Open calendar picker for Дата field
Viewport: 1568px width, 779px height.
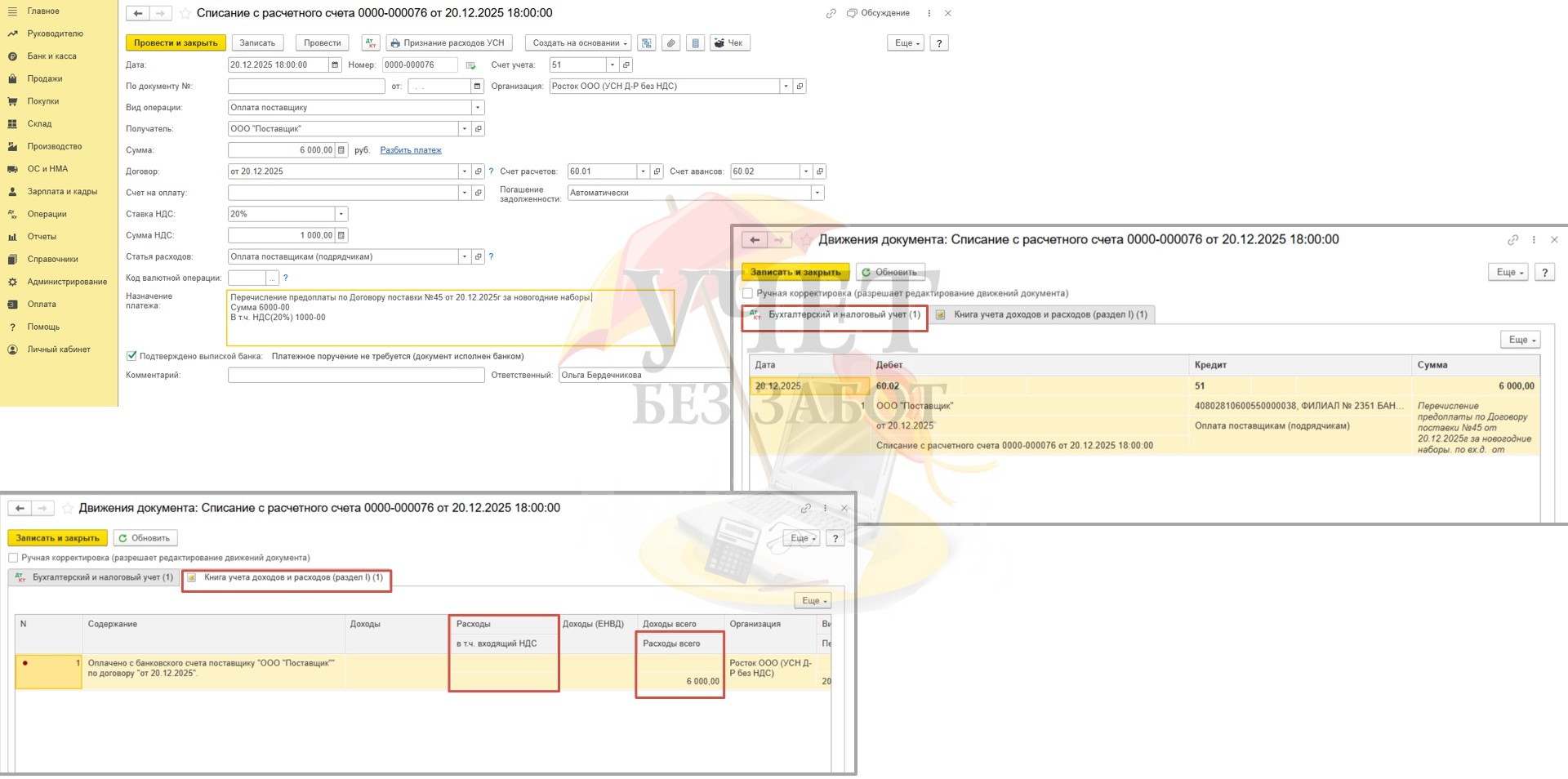pos(335,65)
